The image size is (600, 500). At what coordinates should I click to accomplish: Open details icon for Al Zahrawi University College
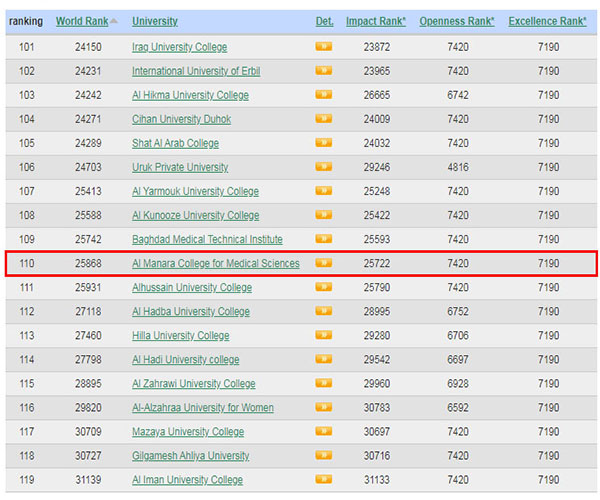323,383
